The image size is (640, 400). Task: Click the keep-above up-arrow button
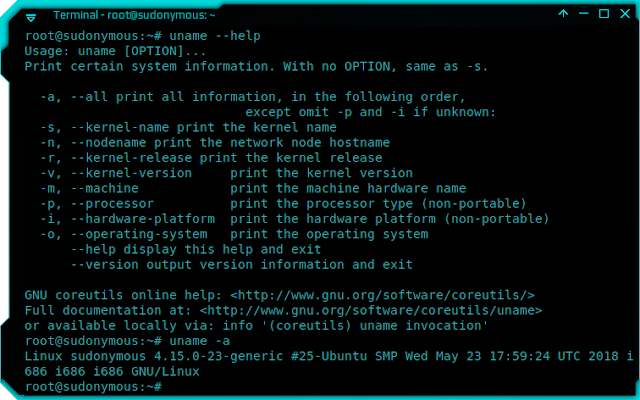click(563, 13)
